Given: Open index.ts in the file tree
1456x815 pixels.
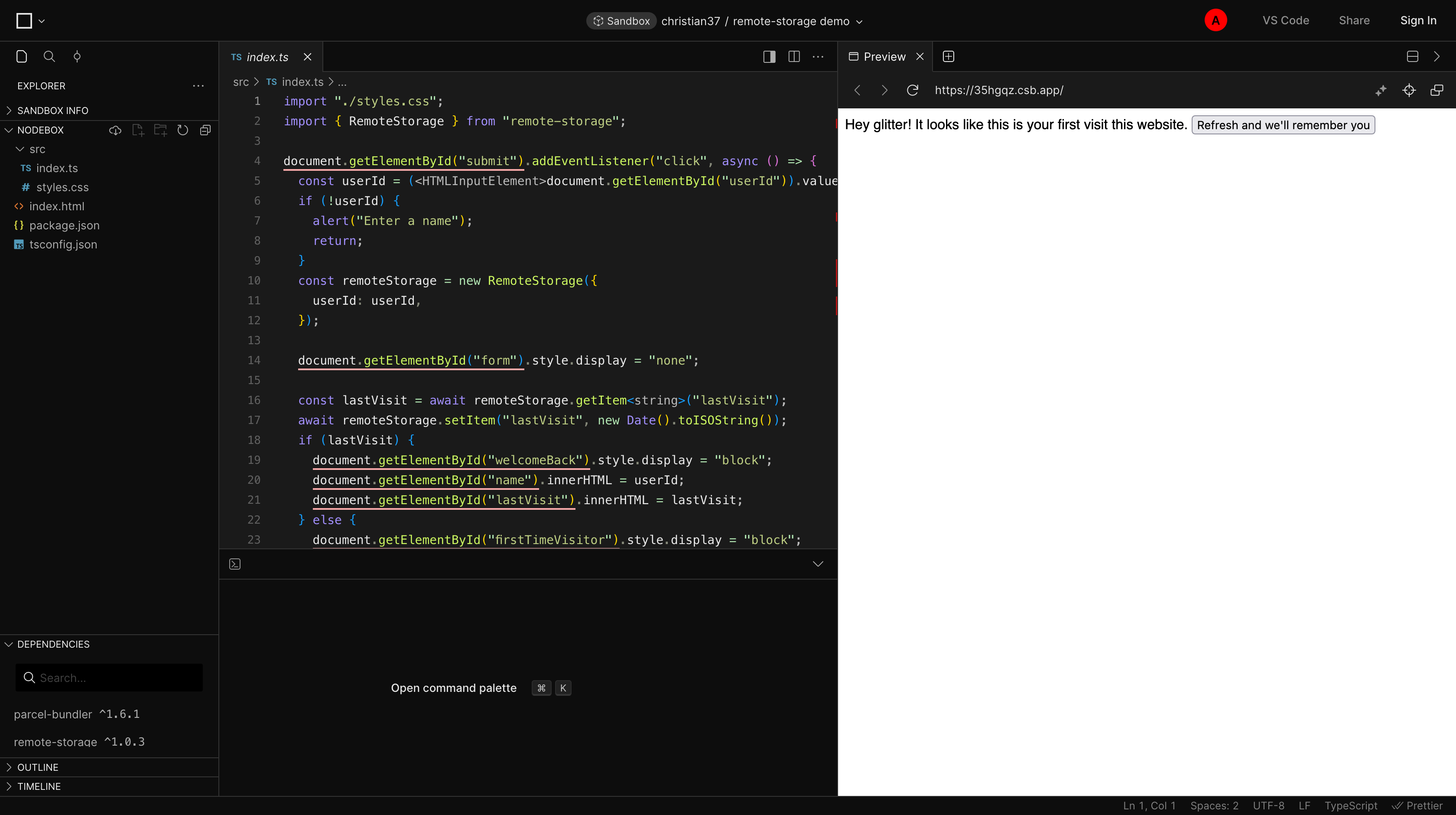Looking at the screenshot, I should tap(56, 169).
